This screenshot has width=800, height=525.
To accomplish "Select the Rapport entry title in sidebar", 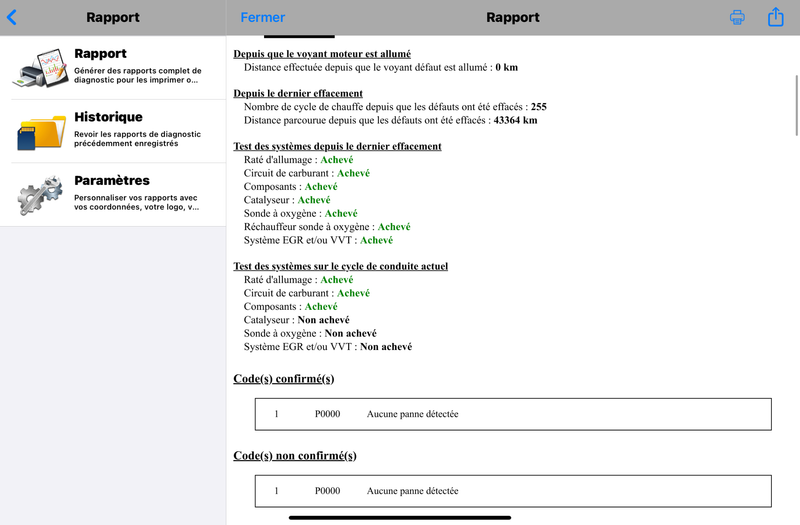I will pyautogui.click(x=100, y=54).
